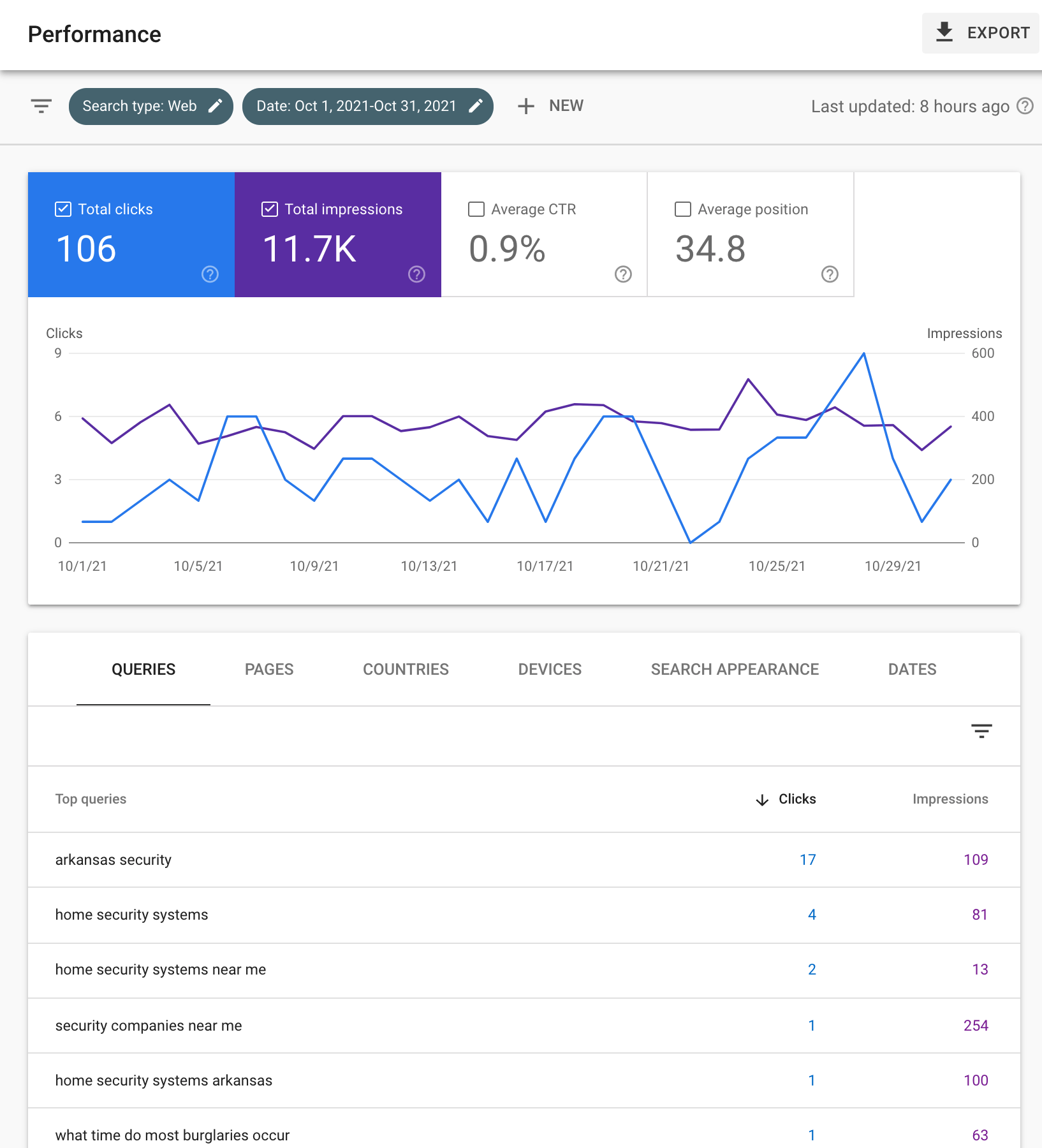Click the filter icon beside Search type chip

tap(41, 106)
